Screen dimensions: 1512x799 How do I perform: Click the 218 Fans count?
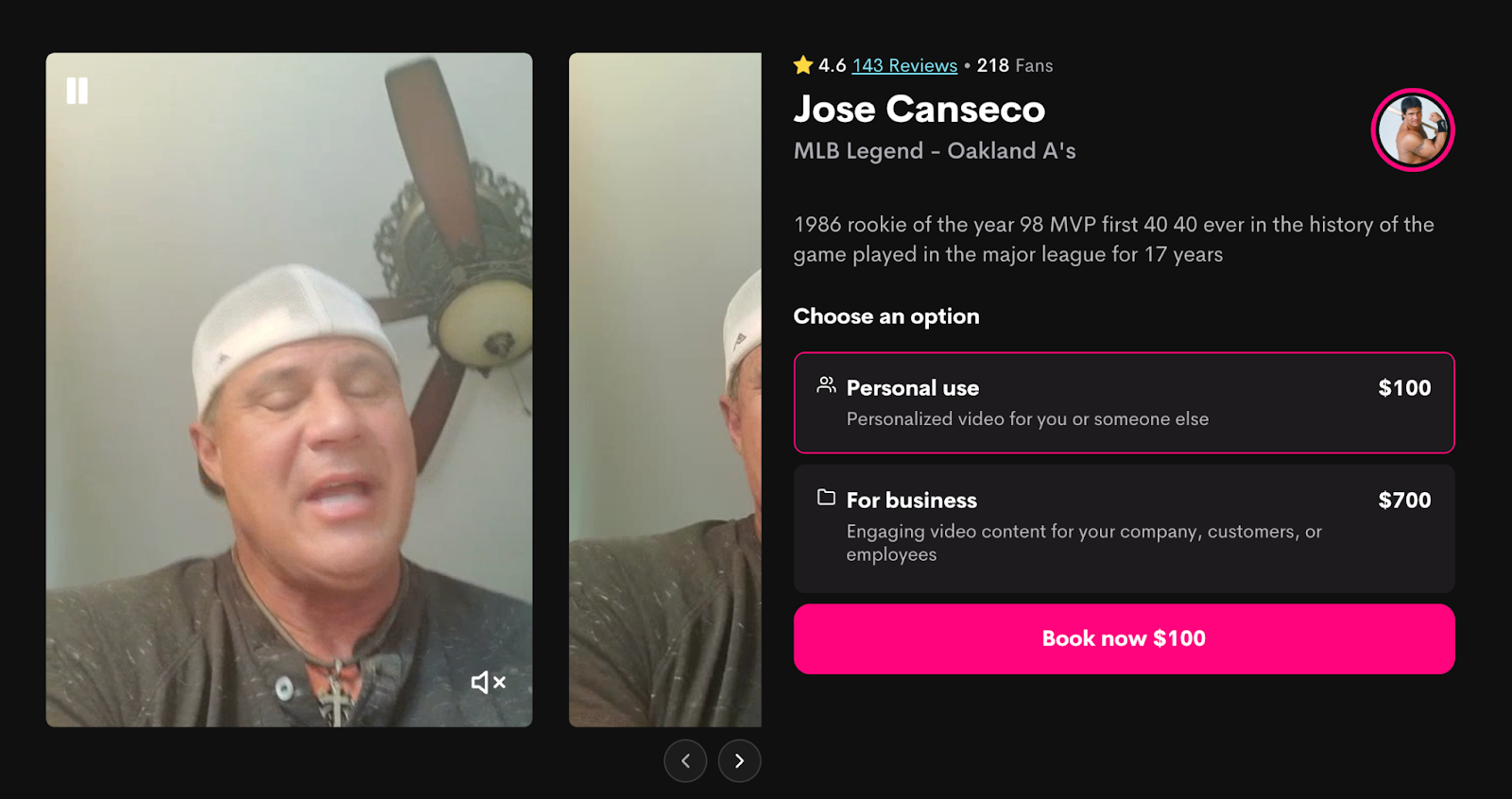[x=1015, y=65]
